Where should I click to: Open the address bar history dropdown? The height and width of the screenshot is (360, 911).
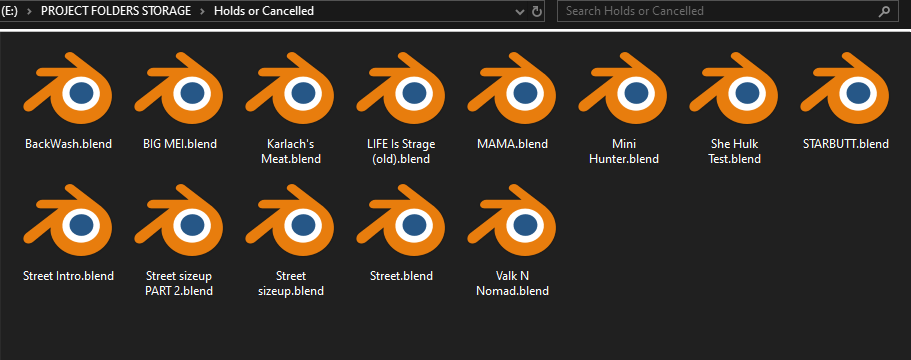pos(519,11)
